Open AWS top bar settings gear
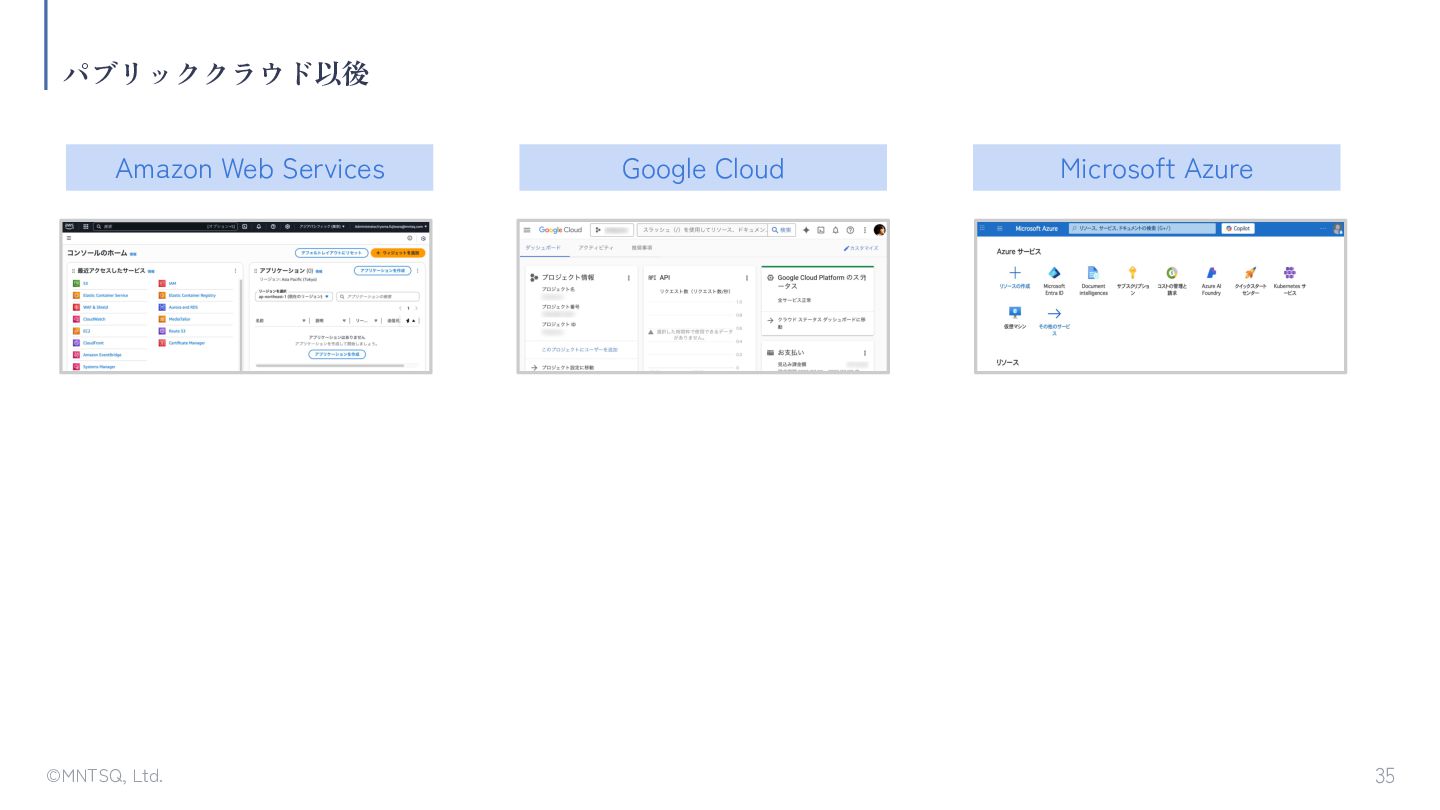 coord(287,227)
